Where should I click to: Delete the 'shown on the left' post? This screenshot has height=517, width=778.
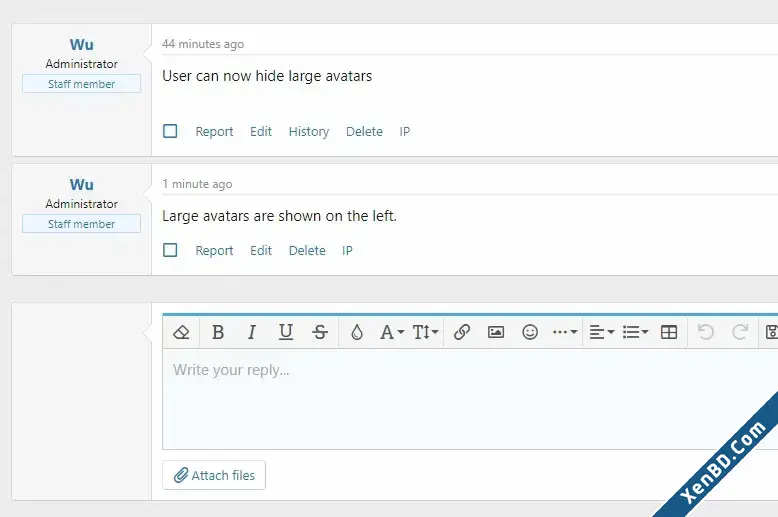click(307, 251)
